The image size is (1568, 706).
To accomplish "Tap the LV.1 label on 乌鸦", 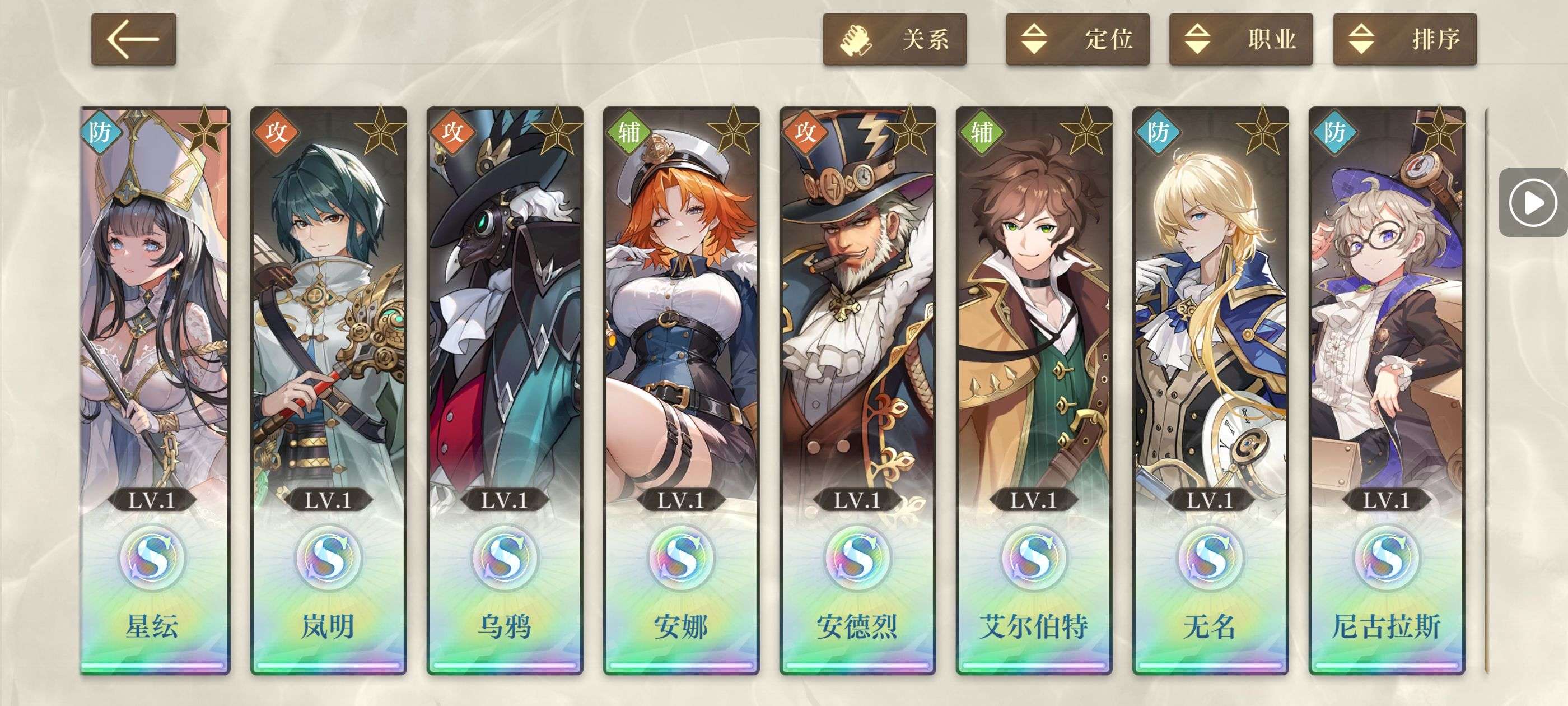I will (x=505, y=501).
